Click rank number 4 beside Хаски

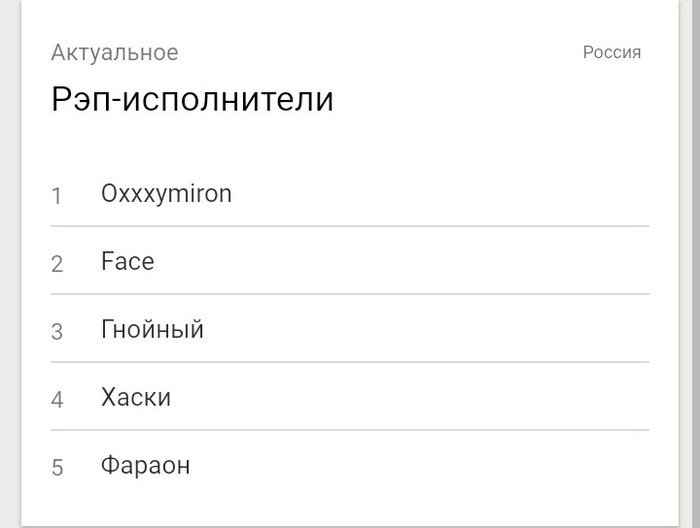57,400
